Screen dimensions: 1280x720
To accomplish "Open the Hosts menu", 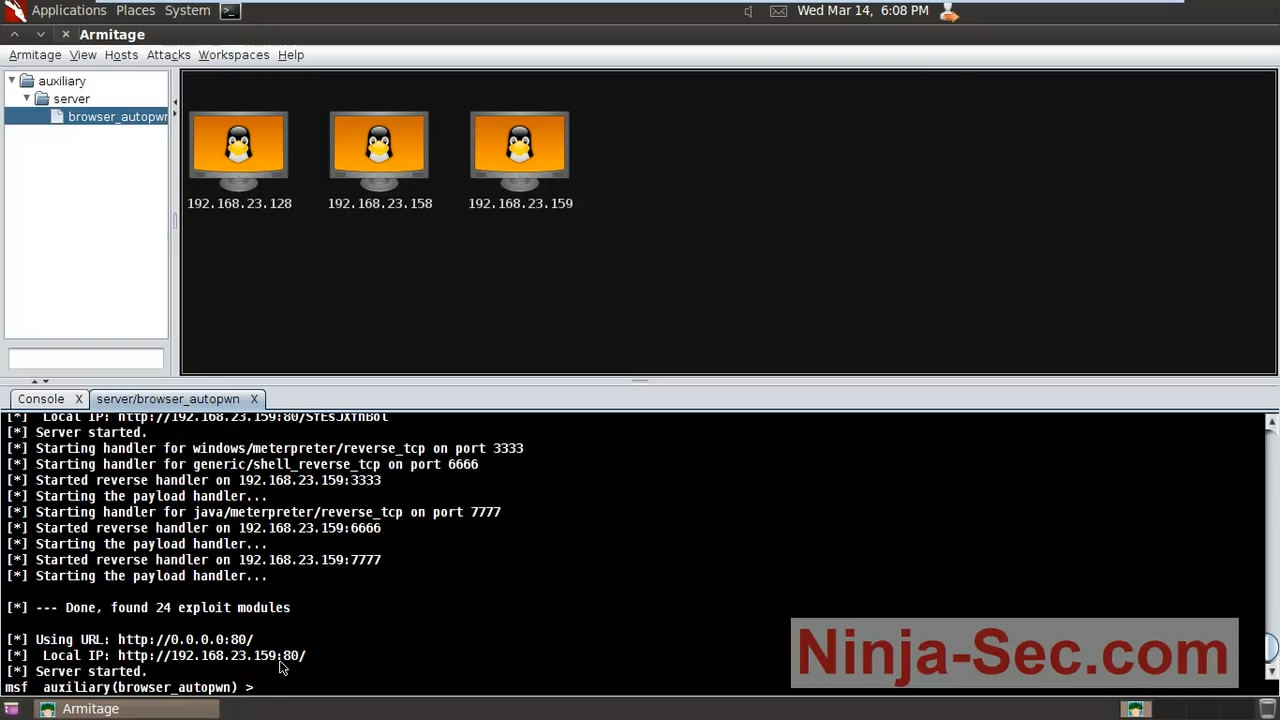I will click(121, 55).
